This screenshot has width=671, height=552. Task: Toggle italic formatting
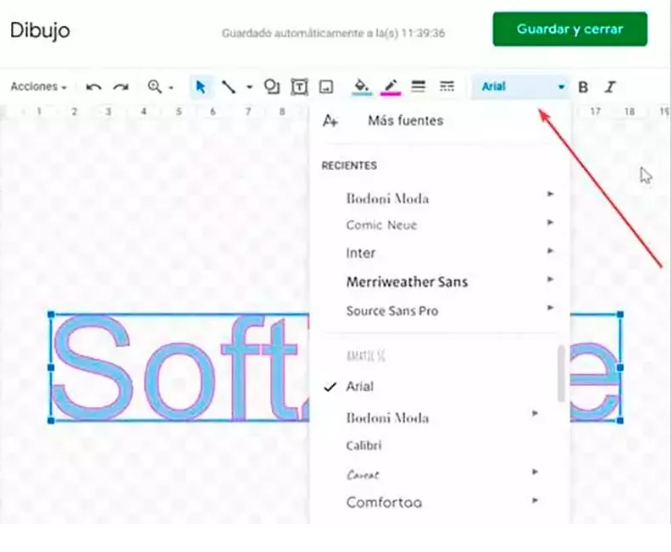(610, 87)
